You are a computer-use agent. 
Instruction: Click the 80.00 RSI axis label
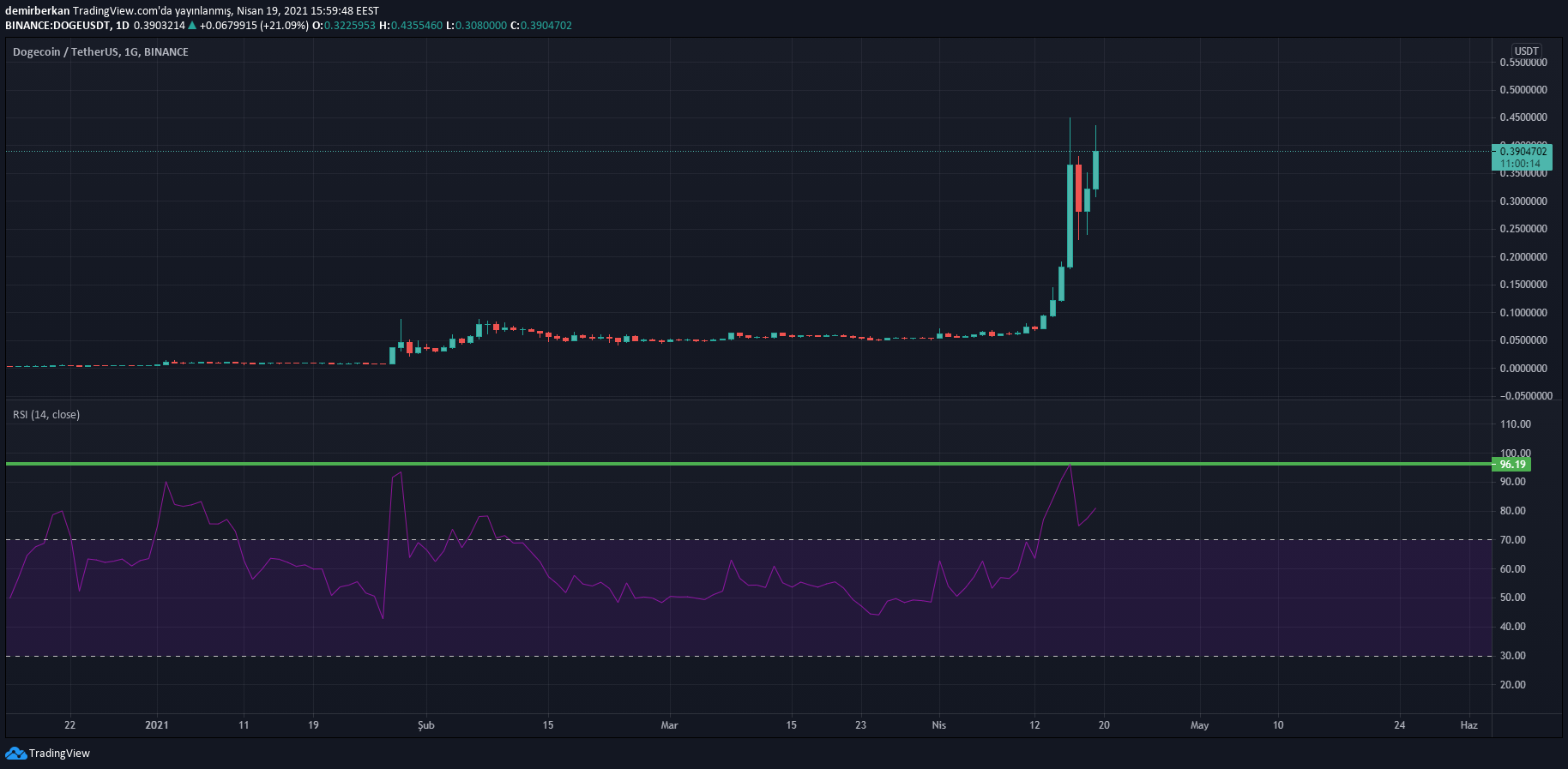[1513, 511]
